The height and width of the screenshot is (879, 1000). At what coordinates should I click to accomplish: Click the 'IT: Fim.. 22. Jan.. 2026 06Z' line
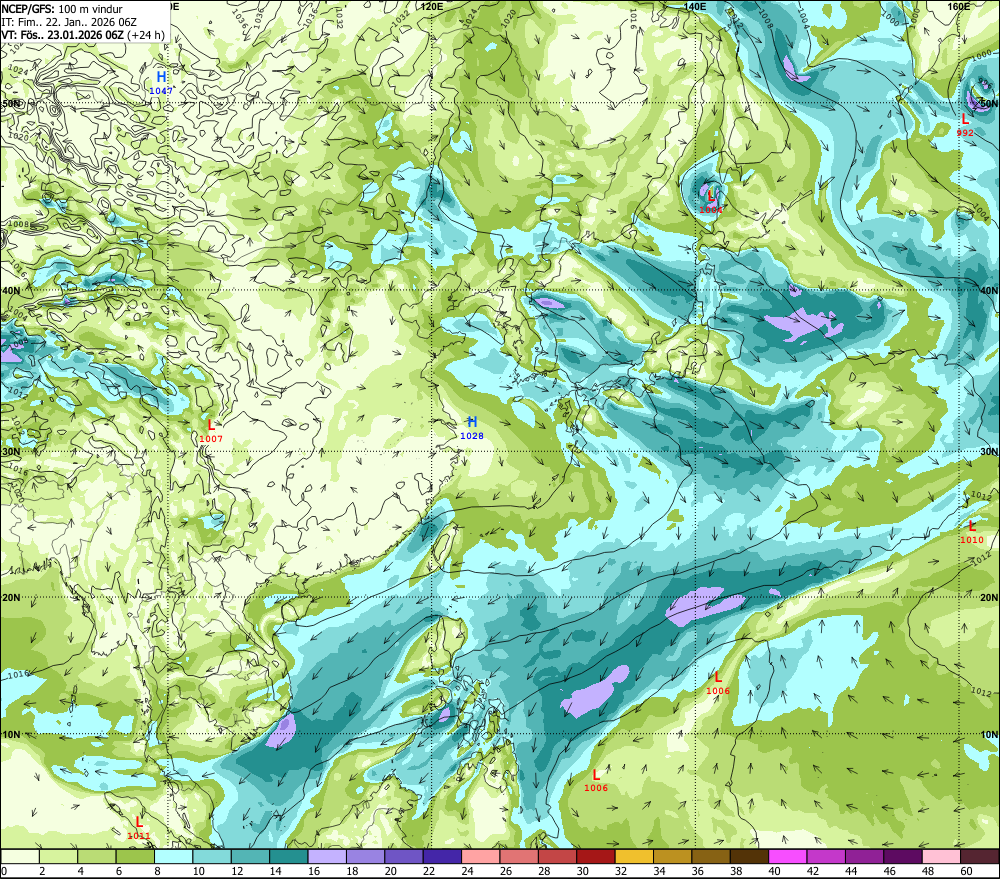click(69, 22)
